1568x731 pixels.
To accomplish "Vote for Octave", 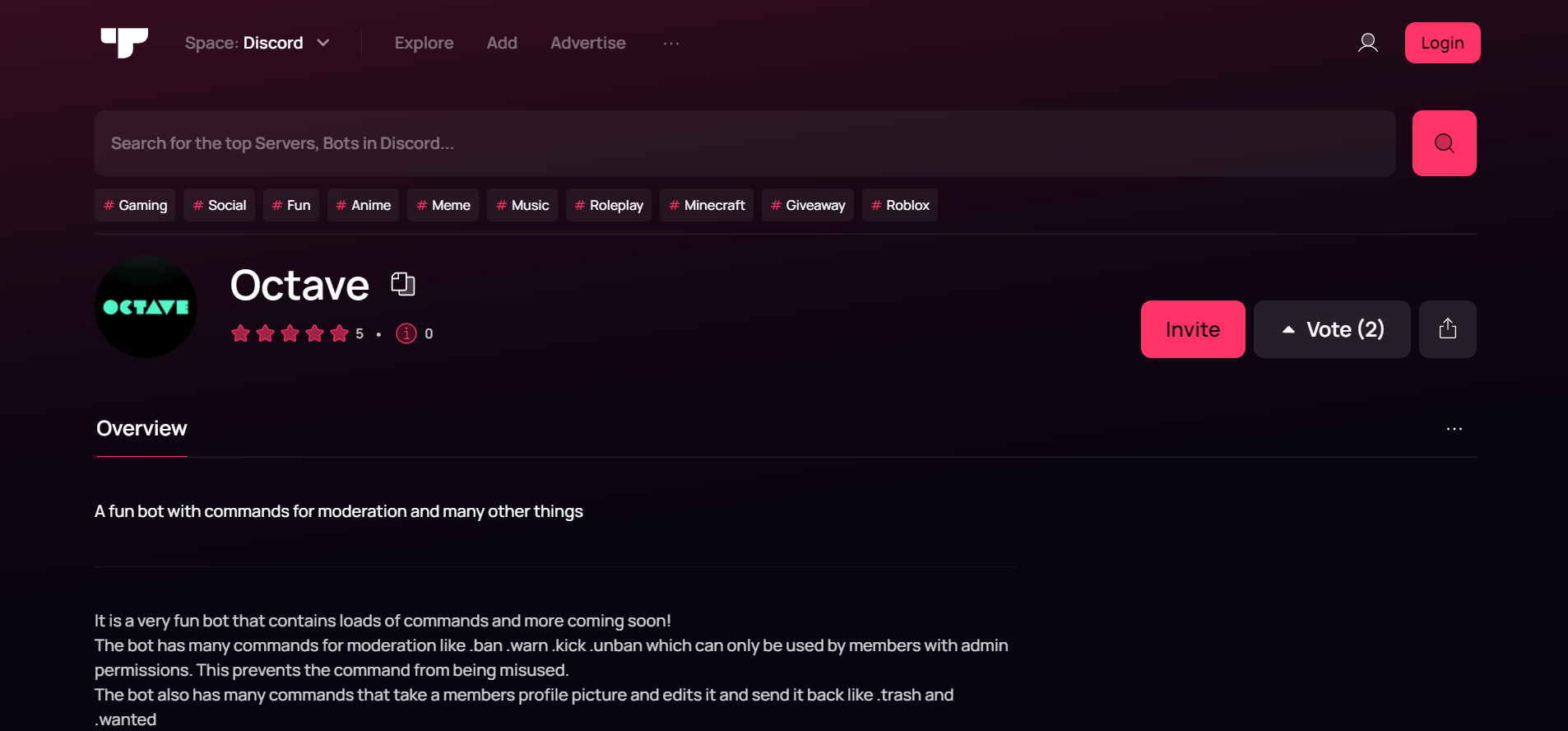I will pos(1332,329).
